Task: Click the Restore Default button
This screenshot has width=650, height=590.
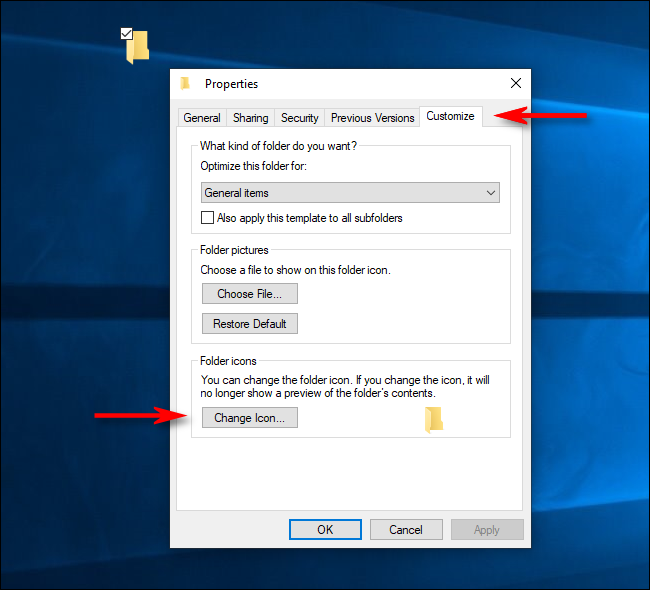Action: [x=250, y=323]
